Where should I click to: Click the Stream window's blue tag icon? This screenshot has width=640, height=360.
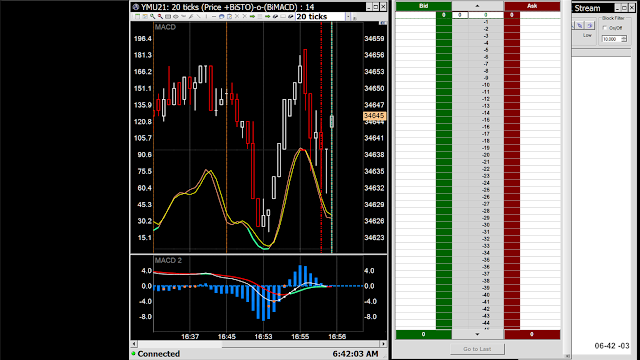(580, 25)
